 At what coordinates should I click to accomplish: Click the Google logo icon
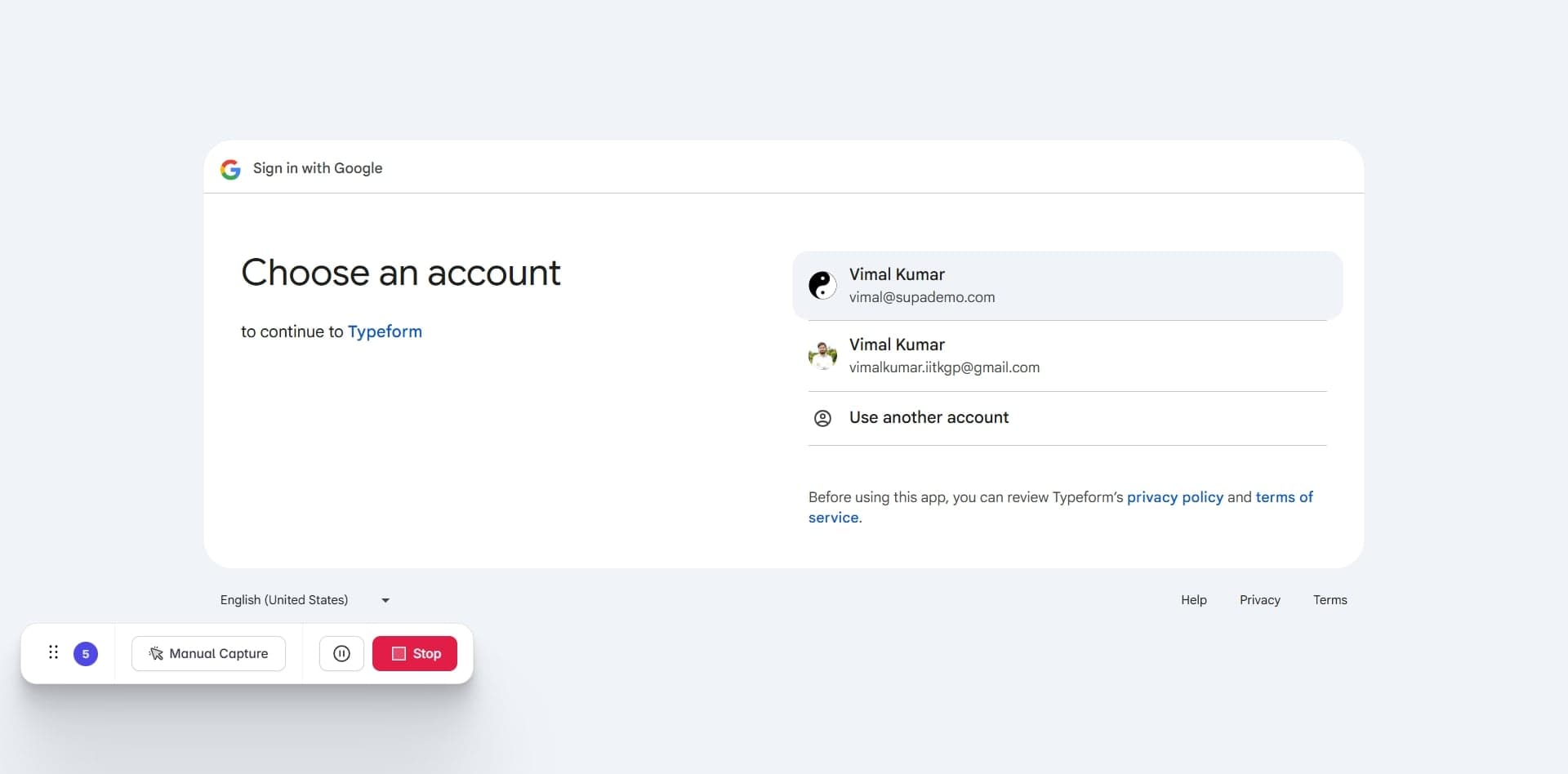coord(230,169)
